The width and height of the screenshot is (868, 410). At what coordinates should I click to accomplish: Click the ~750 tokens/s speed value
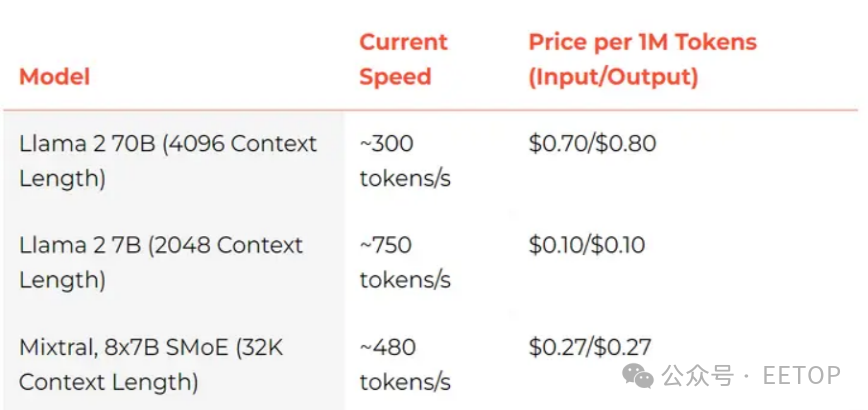[x=405, y=263]
